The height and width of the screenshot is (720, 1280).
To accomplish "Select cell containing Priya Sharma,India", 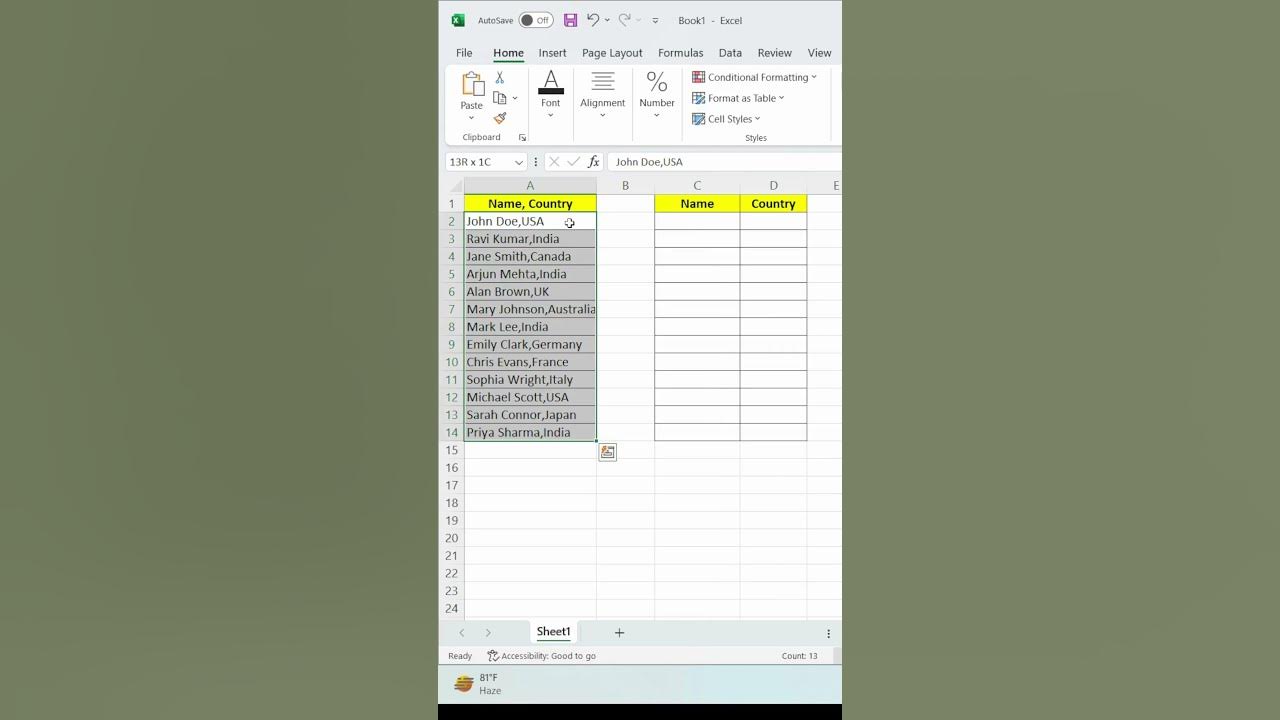I will click(530, 433).
